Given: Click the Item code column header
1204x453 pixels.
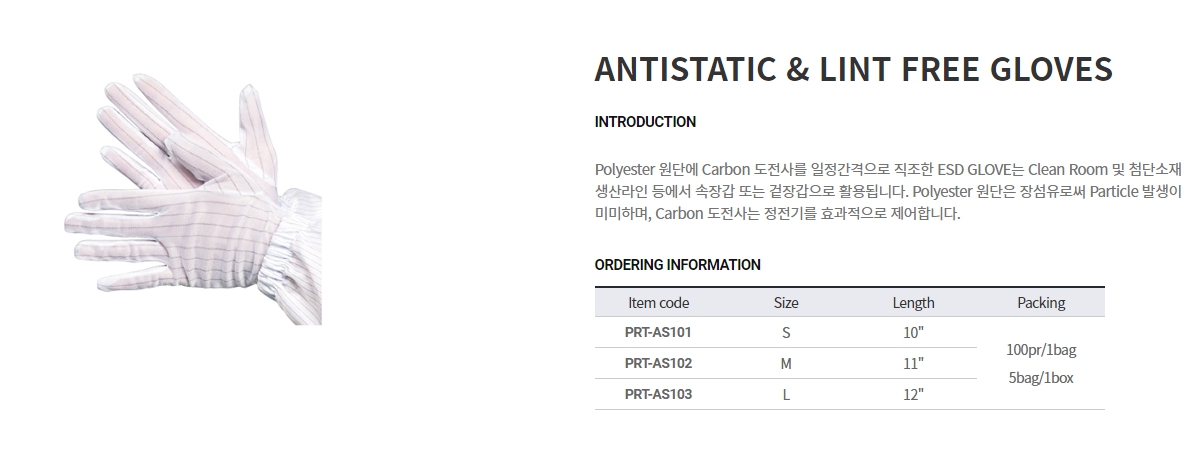Looking at the screenshot, I should point(658,303).
